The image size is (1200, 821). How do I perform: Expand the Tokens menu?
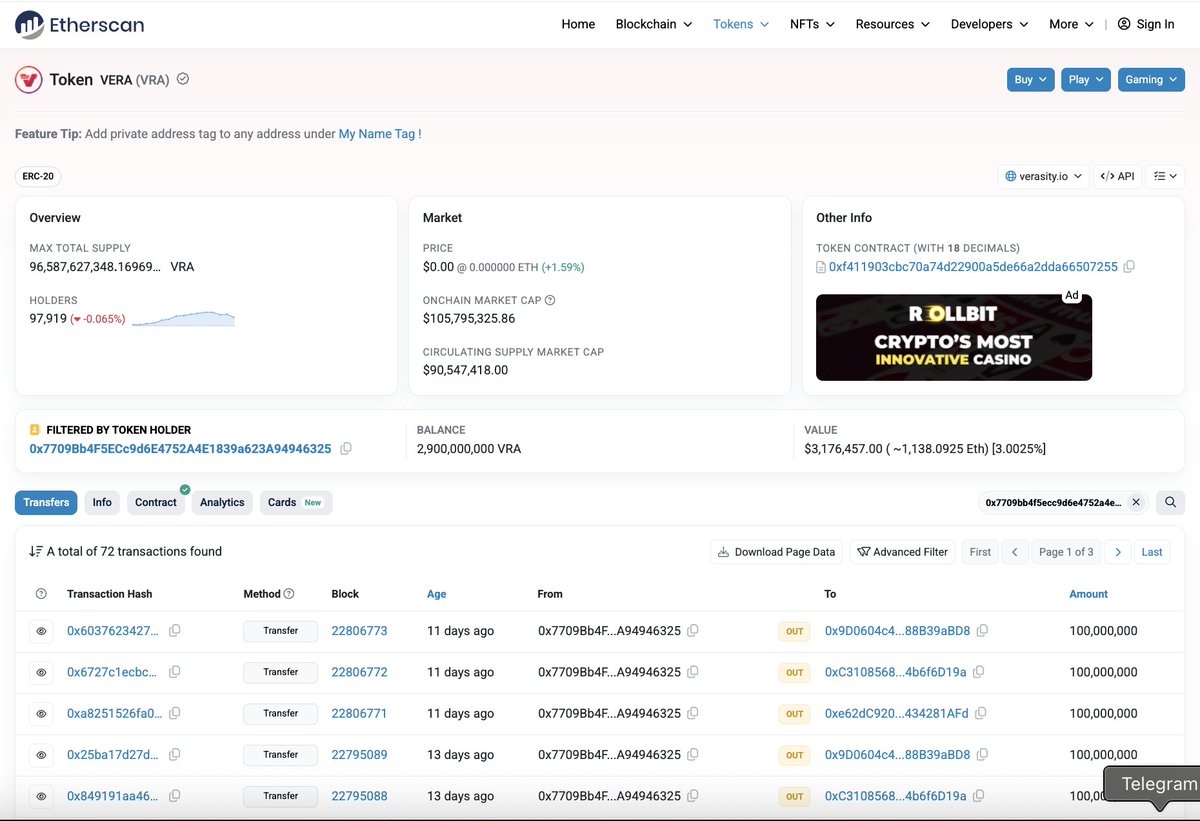coord(741,24)
